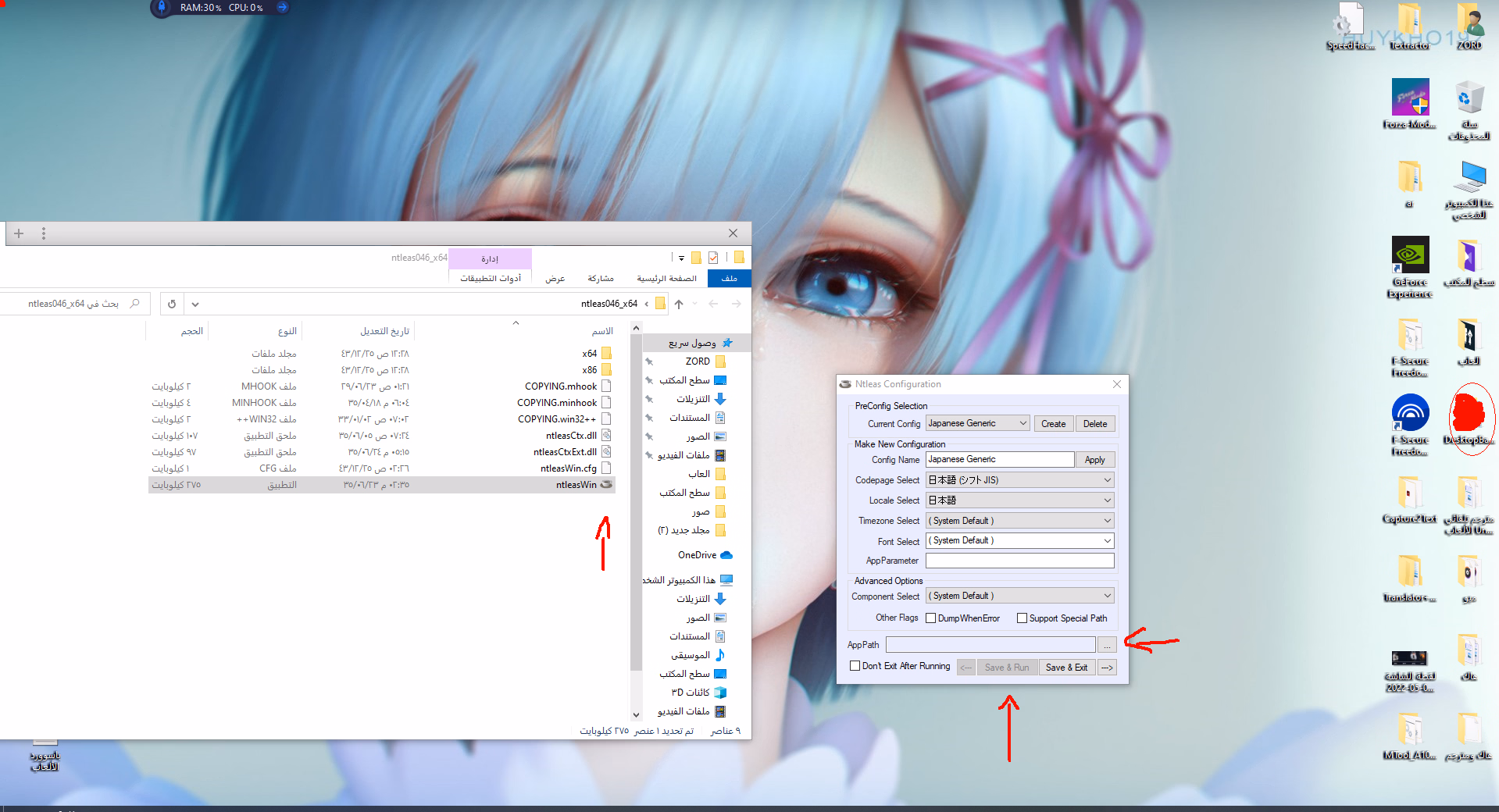Open the مشاركة ribbon tab

click(x=600, y=279)
